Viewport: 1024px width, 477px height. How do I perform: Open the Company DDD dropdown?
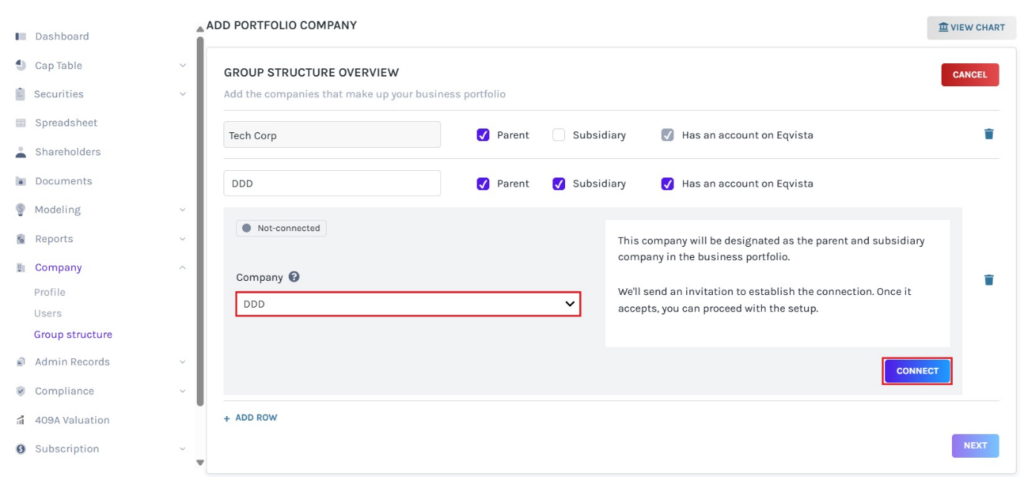coord(408,304)
